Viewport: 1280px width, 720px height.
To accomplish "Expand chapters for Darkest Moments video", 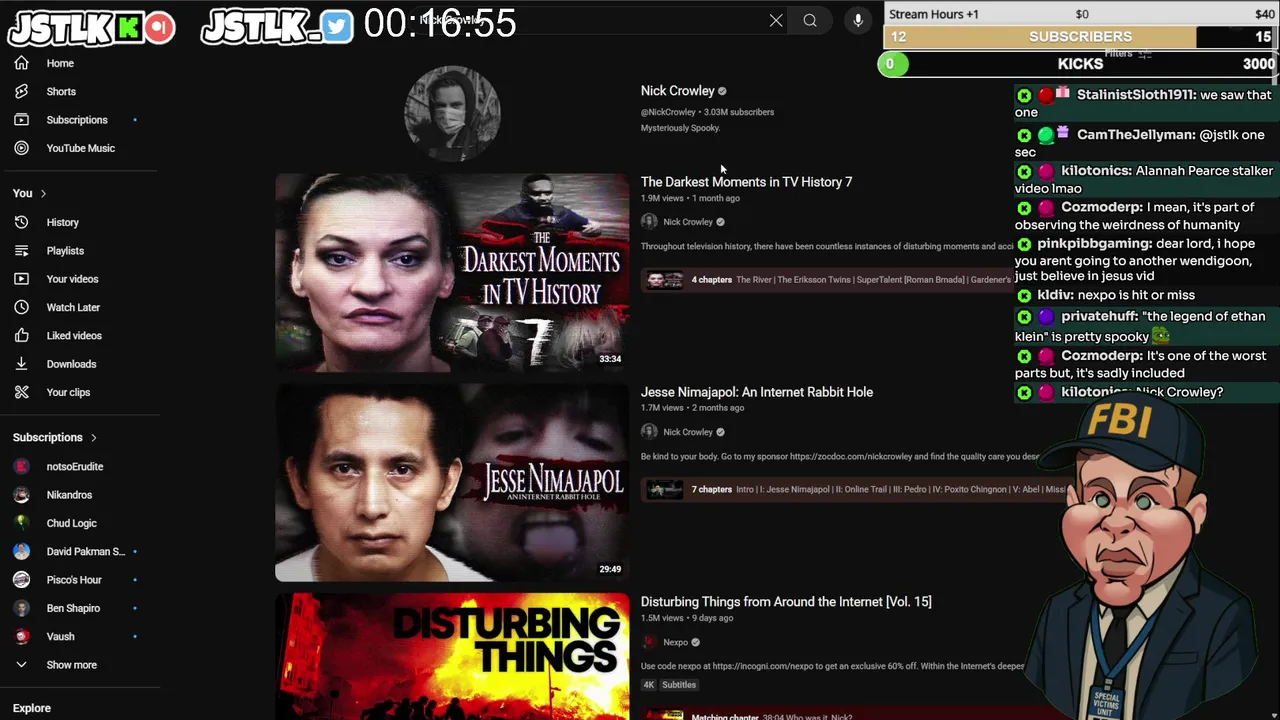I will (825, 280).
